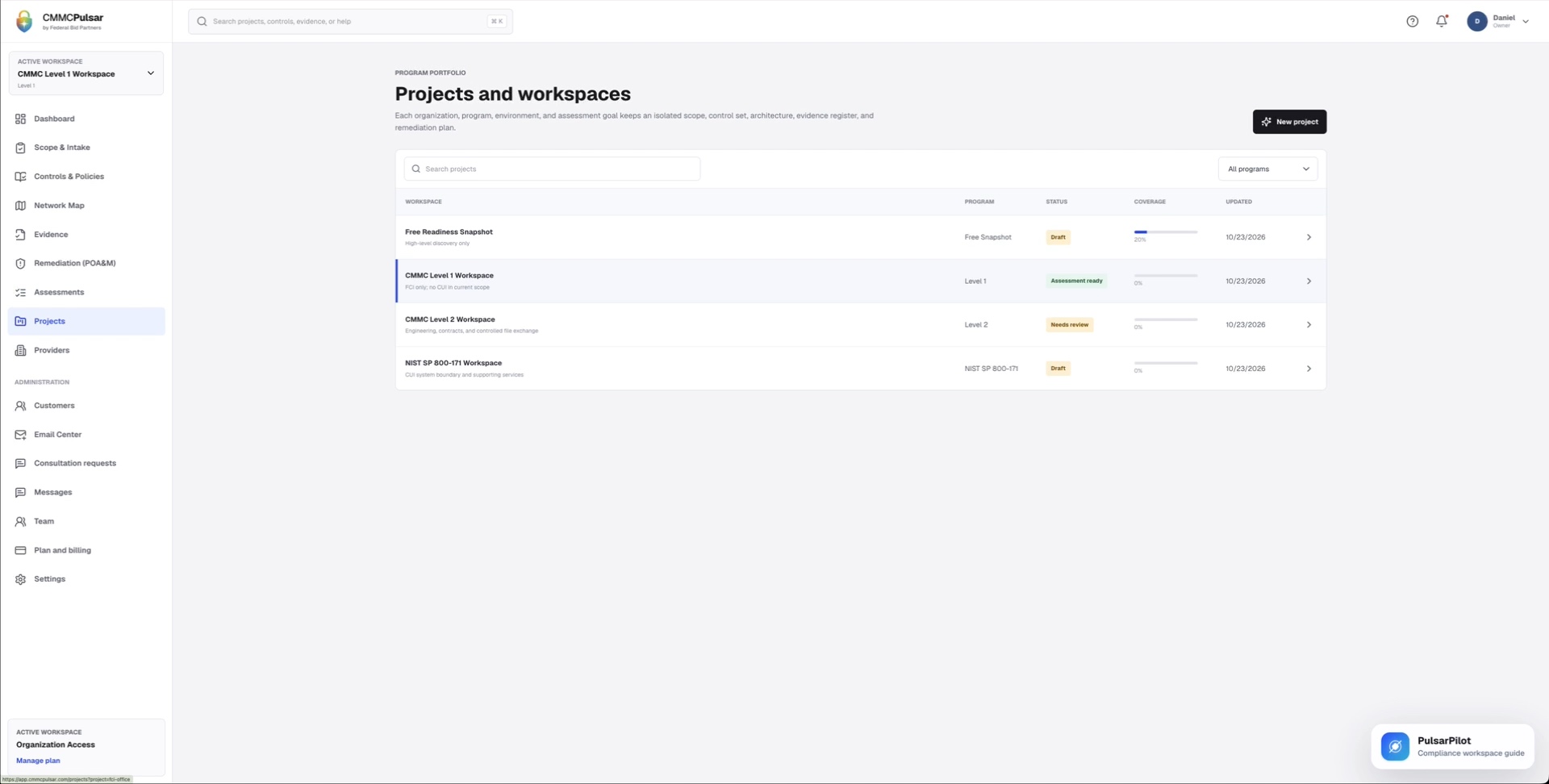1549x784 pixels.
Task: Open CMMC Level 1 Workspace row chevron
Action: click(x=1309, y=281)
